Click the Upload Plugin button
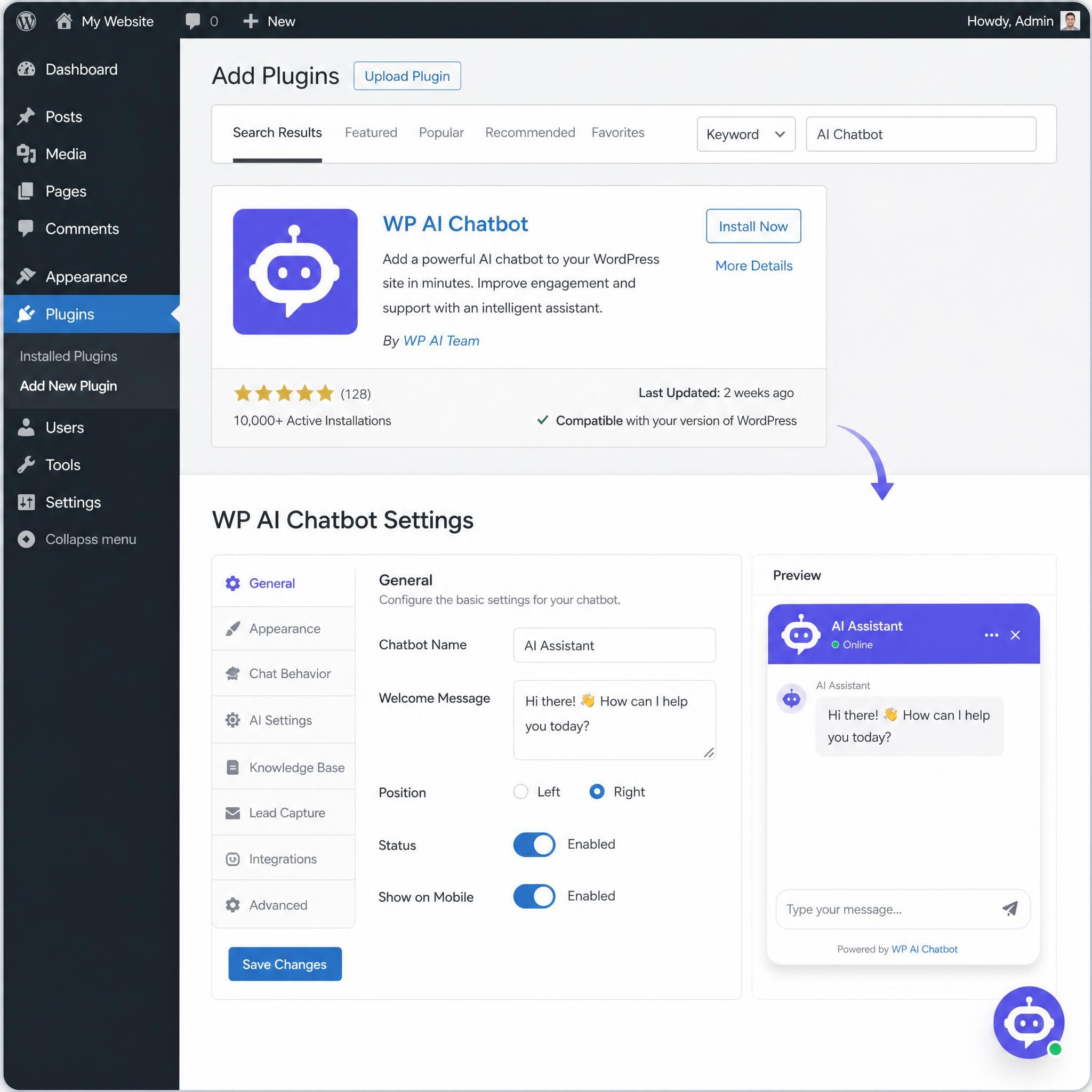The image size is (1092, 1092). pos(407,76)
